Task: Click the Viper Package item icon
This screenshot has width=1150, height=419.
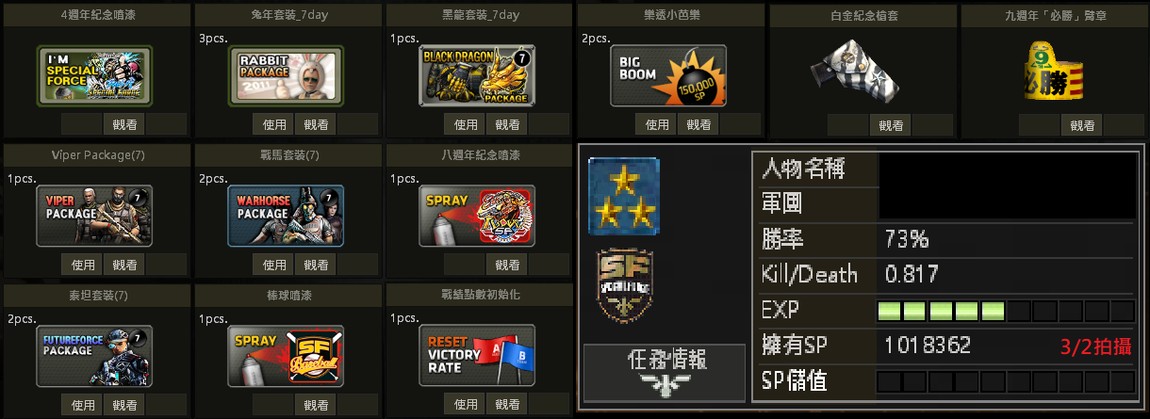Action: [x=95, y=216]
